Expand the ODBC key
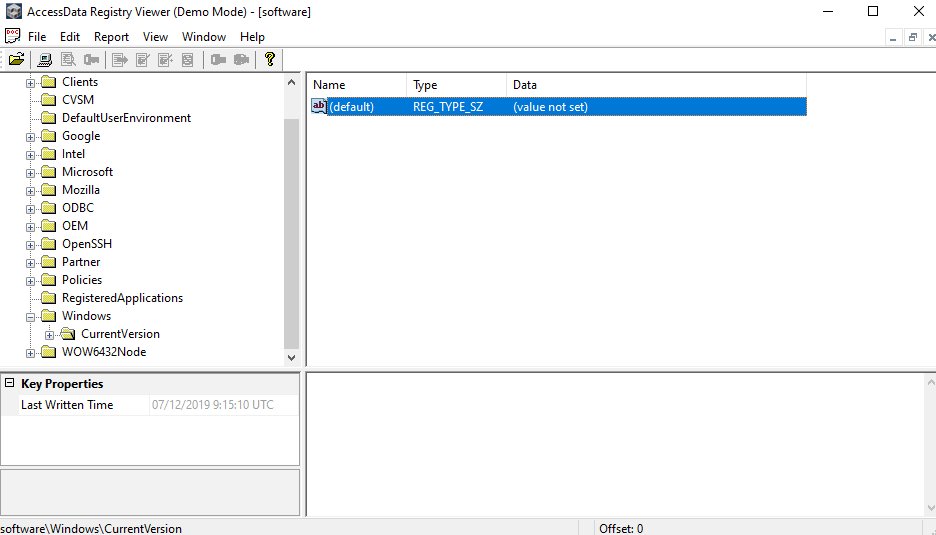The width and height of the screenshot is (936, 535). [x=30, y=209]
